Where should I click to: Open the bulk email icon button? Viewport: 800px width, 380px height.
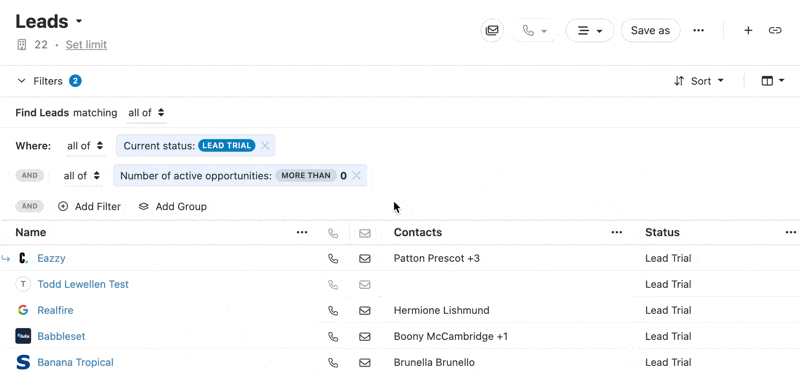click(492, 31)
